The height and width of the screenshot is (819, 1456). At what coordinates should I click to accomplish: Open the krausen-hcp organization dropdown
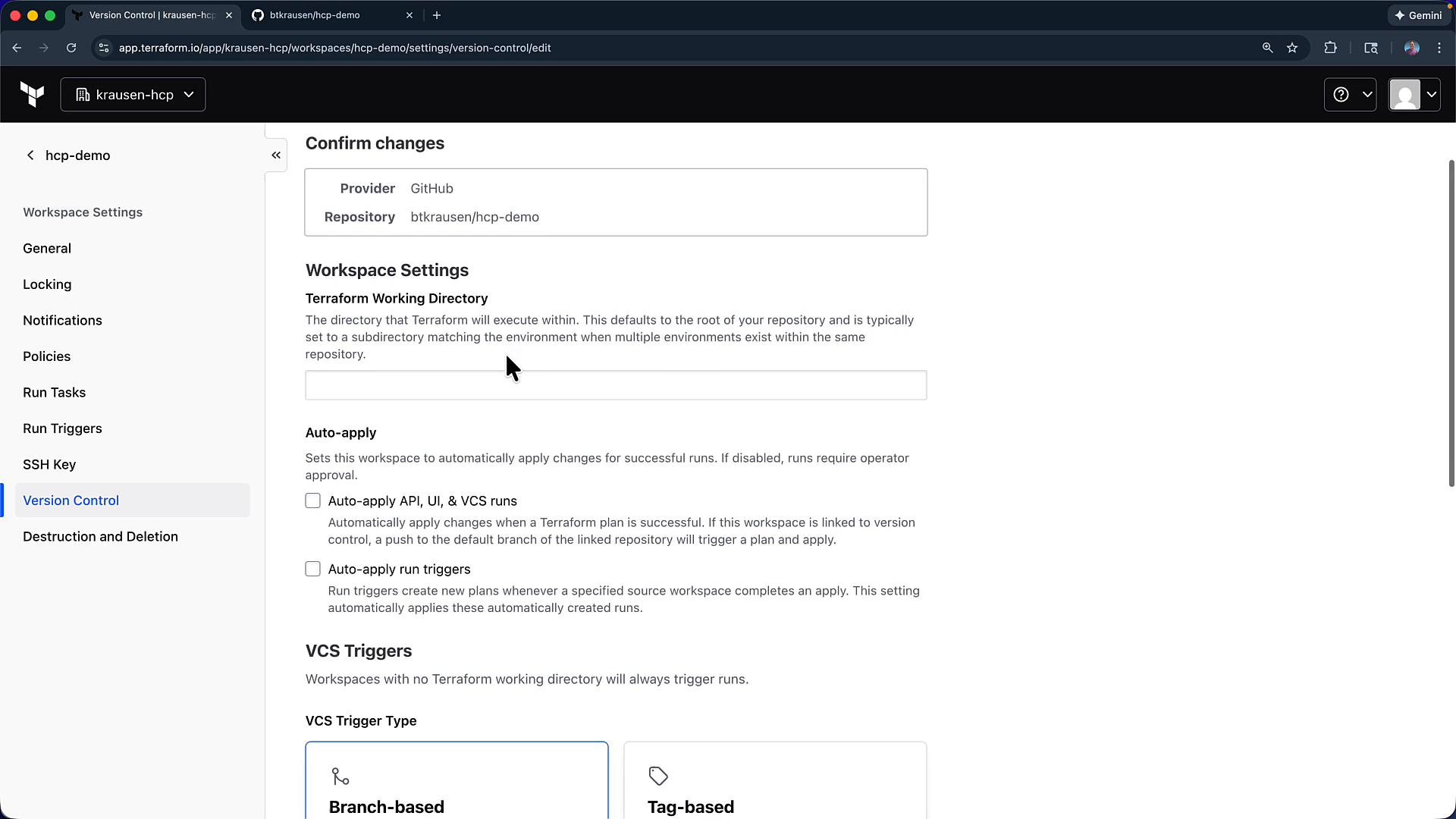point(133,95)
